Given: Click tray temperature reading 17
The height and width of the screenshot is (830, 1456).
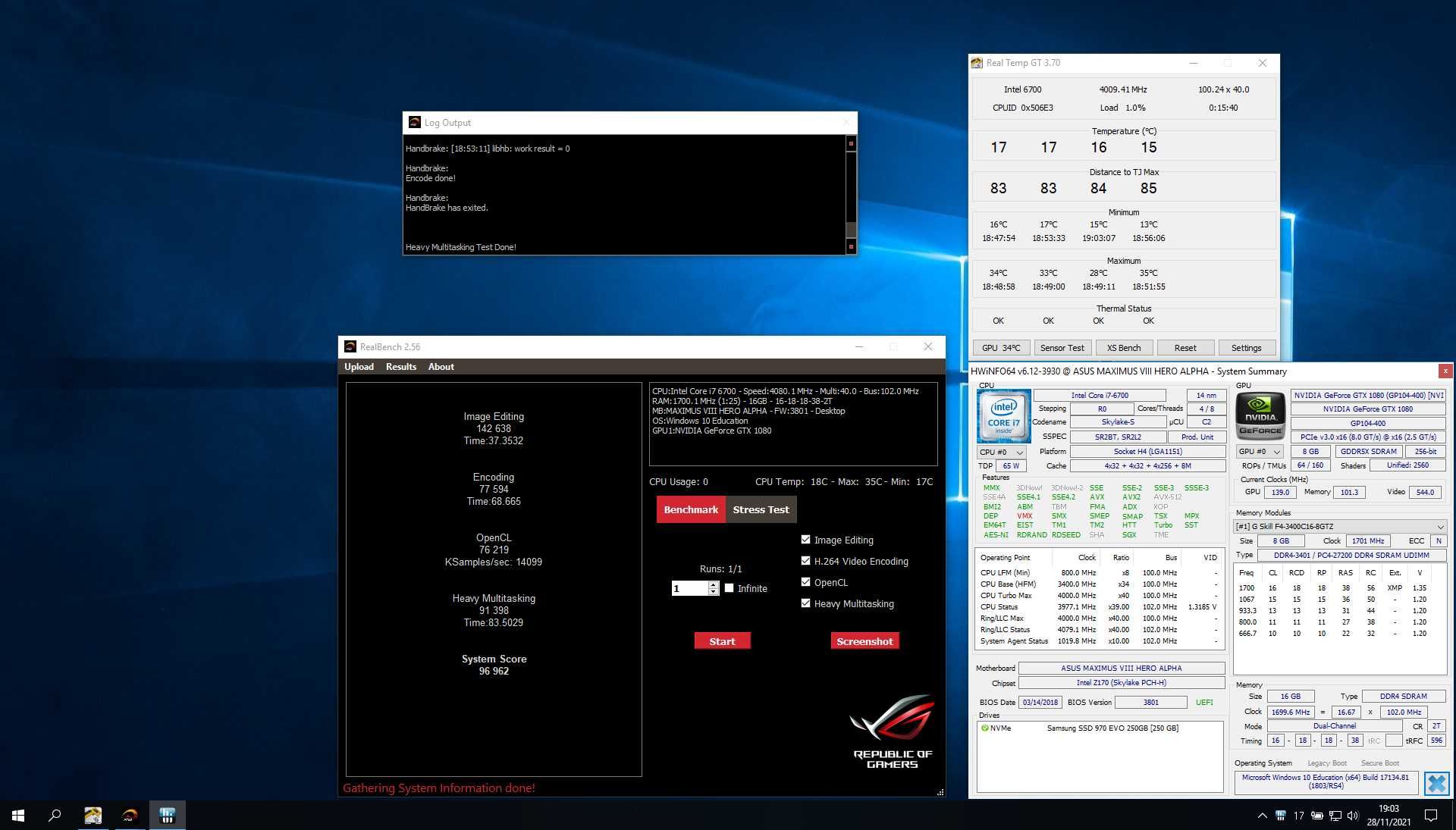Looking at the screenshot, I should 1298,816.
